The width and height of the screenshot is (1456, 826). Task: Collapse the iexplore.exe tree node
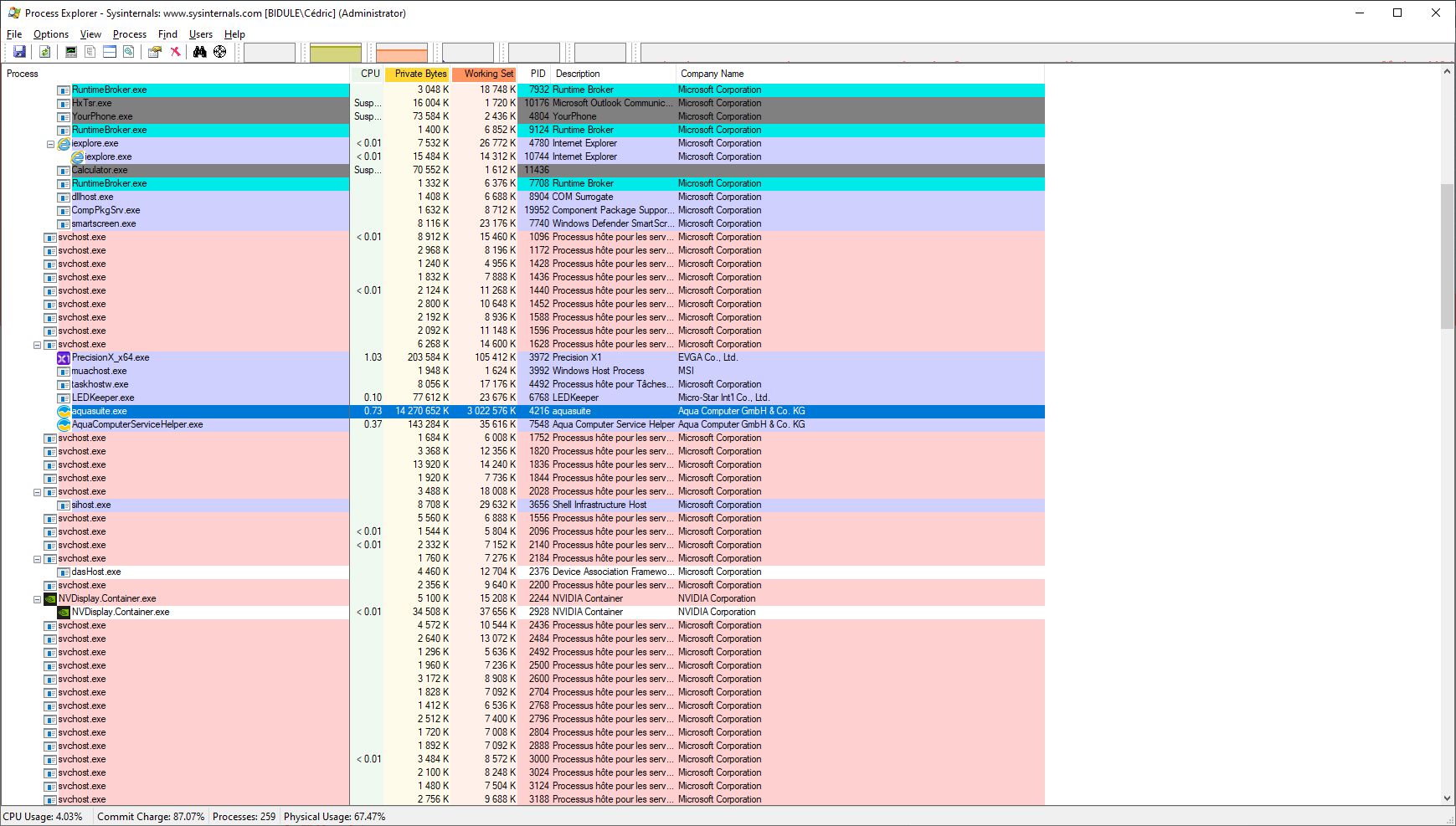tap(50, 144)
